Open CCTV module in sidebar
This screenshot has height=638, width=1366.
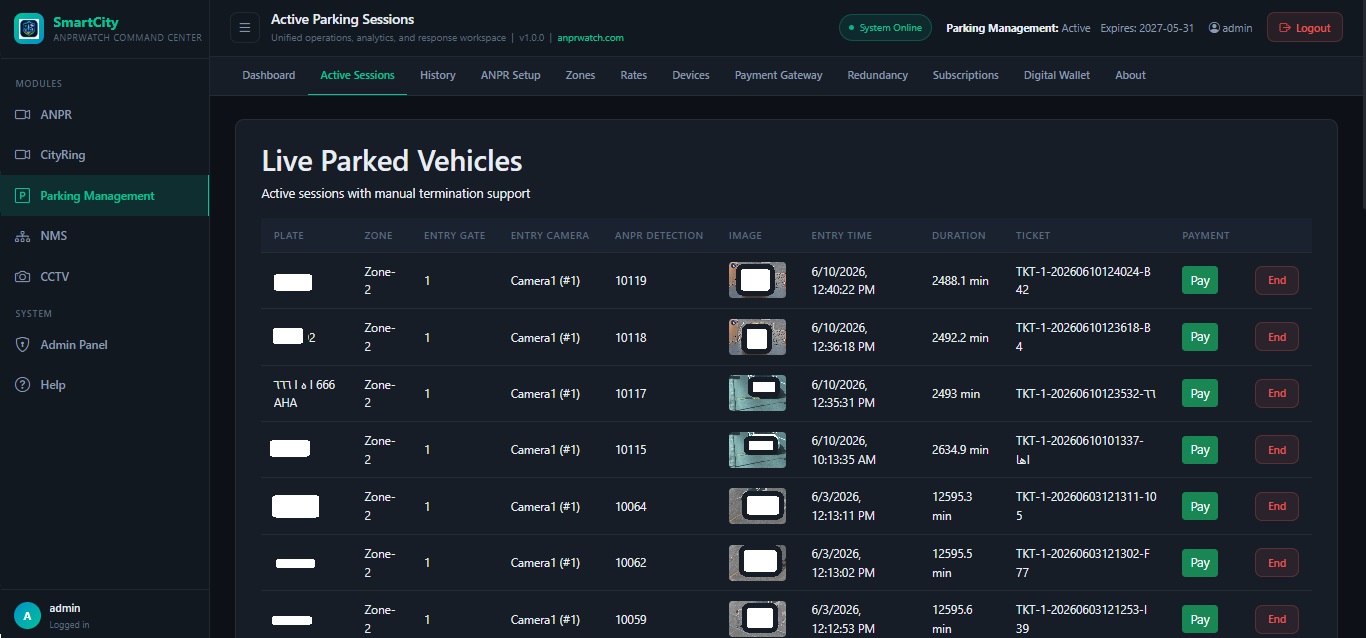point(104,277)
